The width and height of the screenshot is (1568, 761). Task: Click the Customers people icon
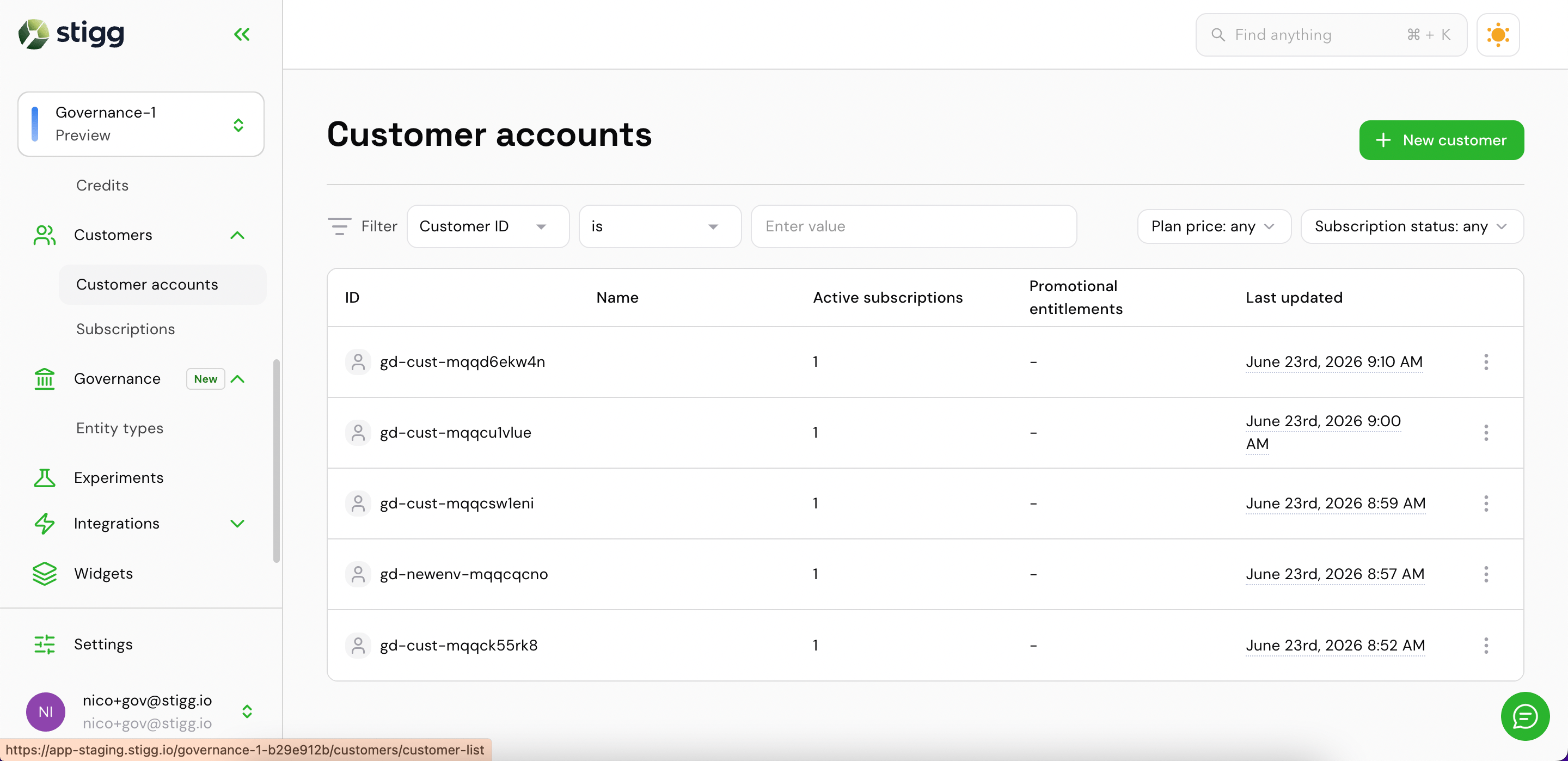(45, 235)
